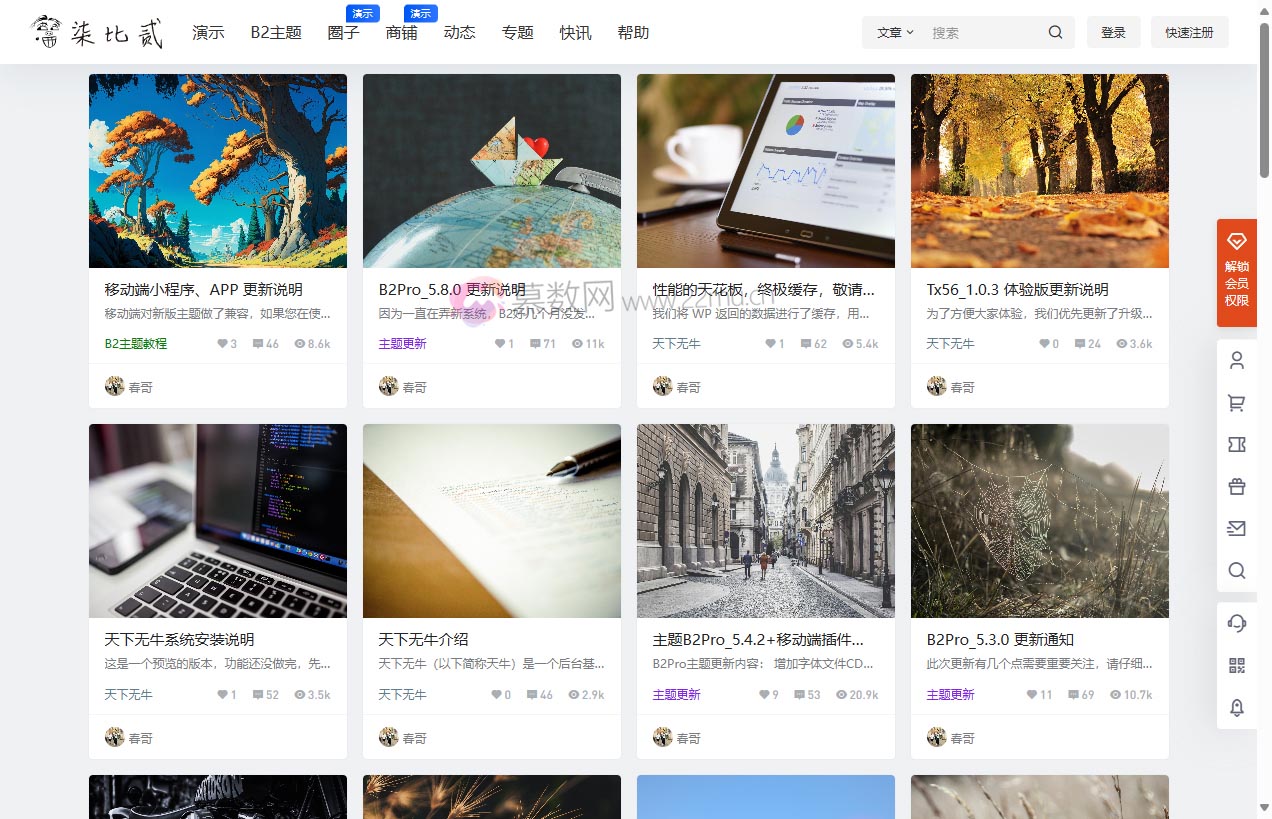Open the notification bell sidebar icon
The image size is (1272, 819).
[1237, 708]
